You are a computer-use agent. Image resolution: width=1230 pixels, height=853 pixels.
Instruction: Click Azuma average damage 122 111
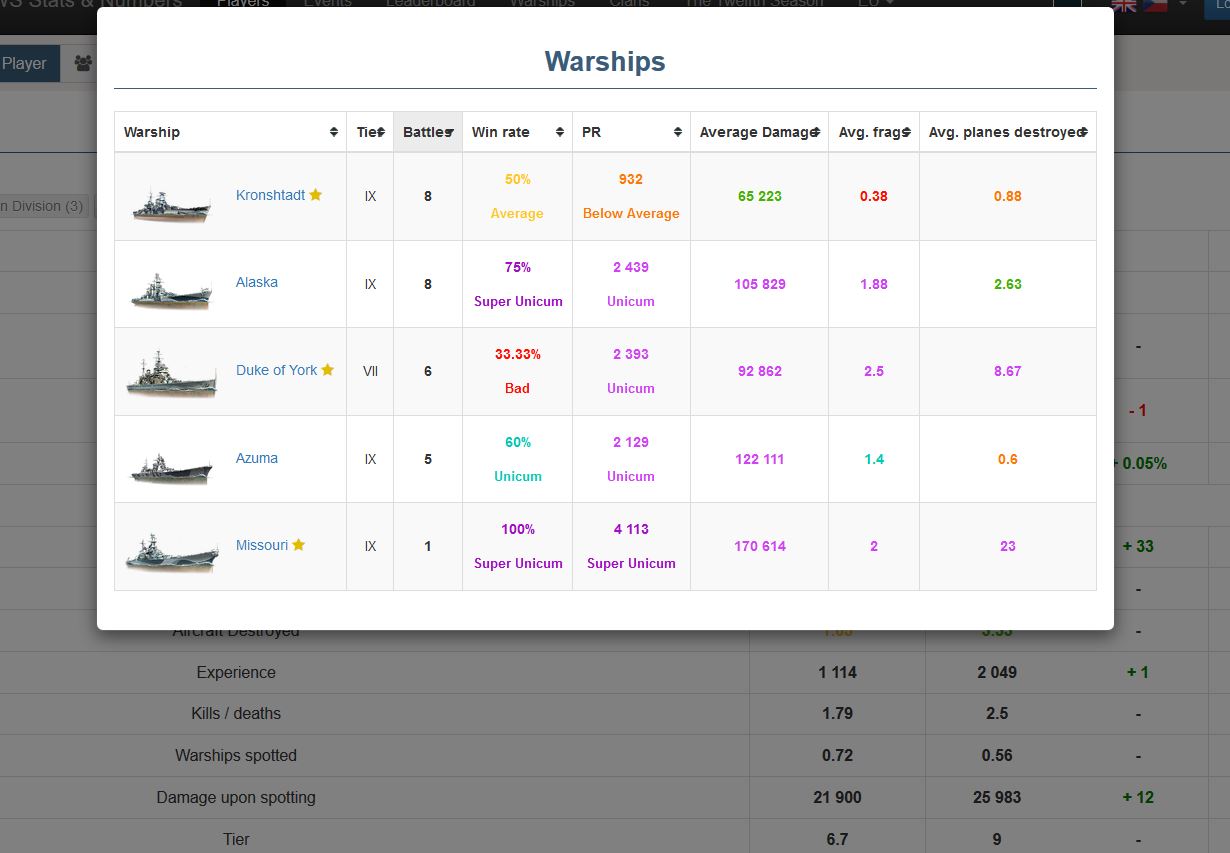[760, 459]
